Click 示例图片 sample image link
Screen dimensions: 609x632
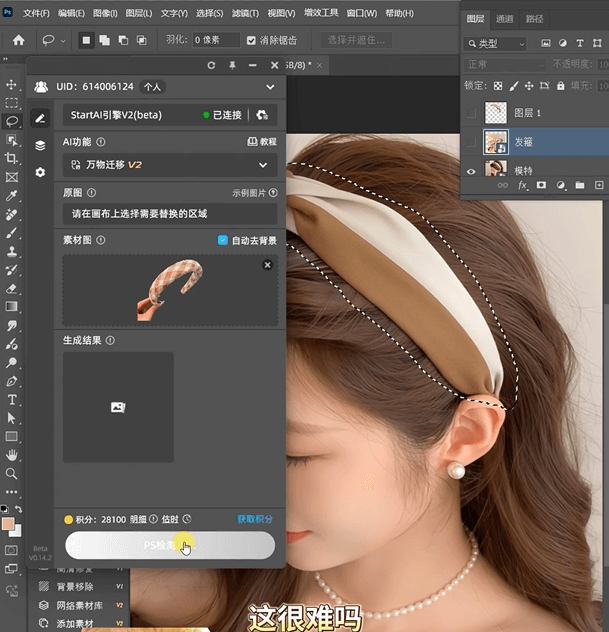(255, 193)
